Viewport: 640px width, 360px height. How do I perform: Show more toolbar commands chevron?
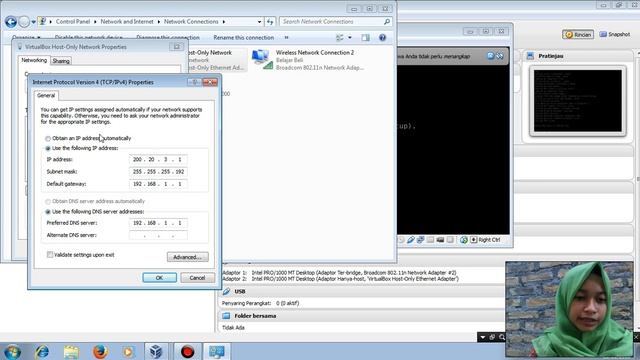click(x=287, y=38)
